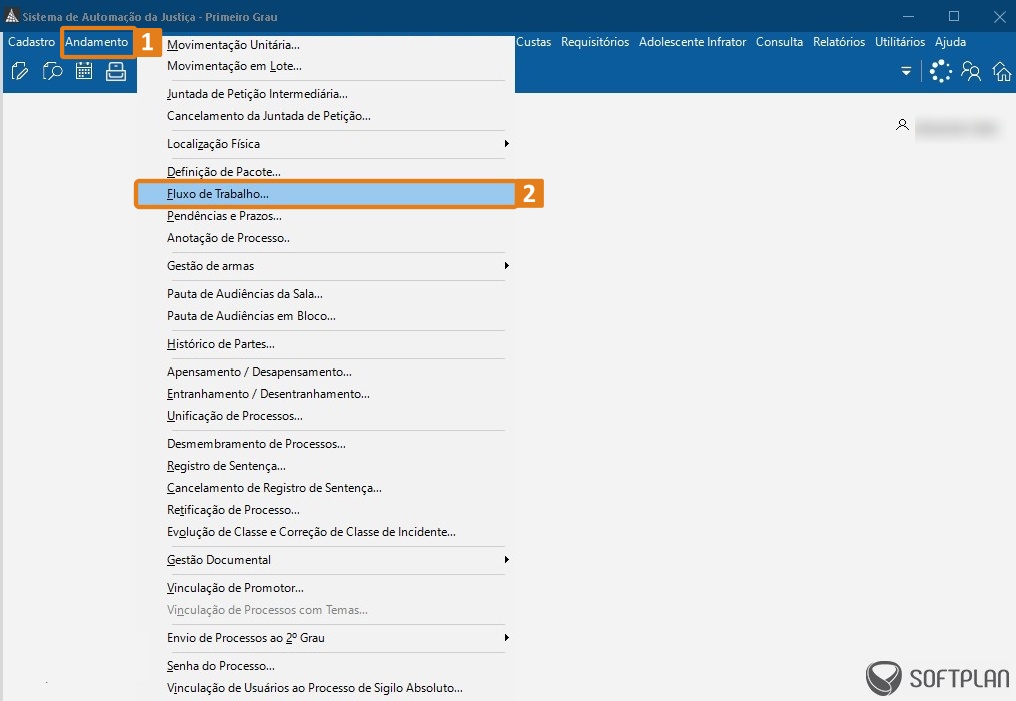Open the Adolescente Infrator menu
The image size is (1016, 701).
click(692, 42)
